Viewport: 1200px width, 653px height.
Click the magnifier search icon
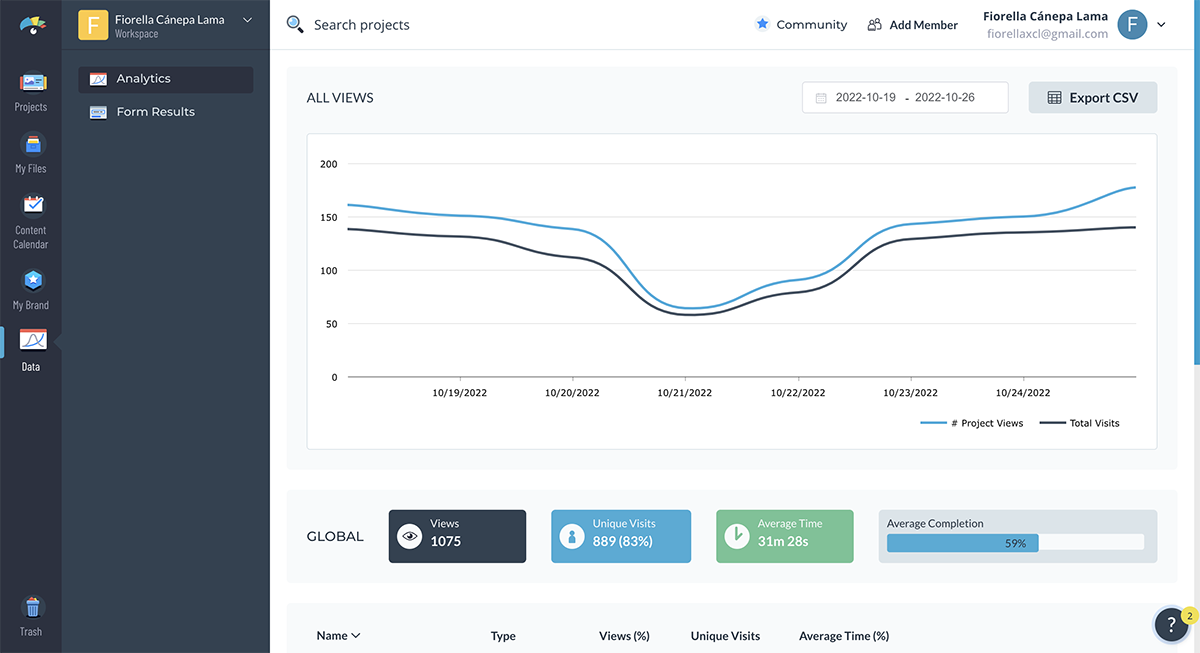pyautogui.click(x=295, y=24)
